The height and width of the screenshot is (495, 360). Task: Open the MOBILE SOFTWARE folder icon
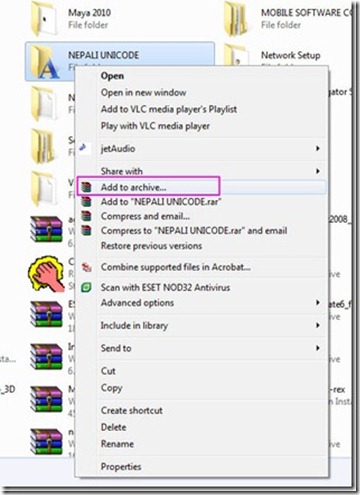(x=236, y=19)
